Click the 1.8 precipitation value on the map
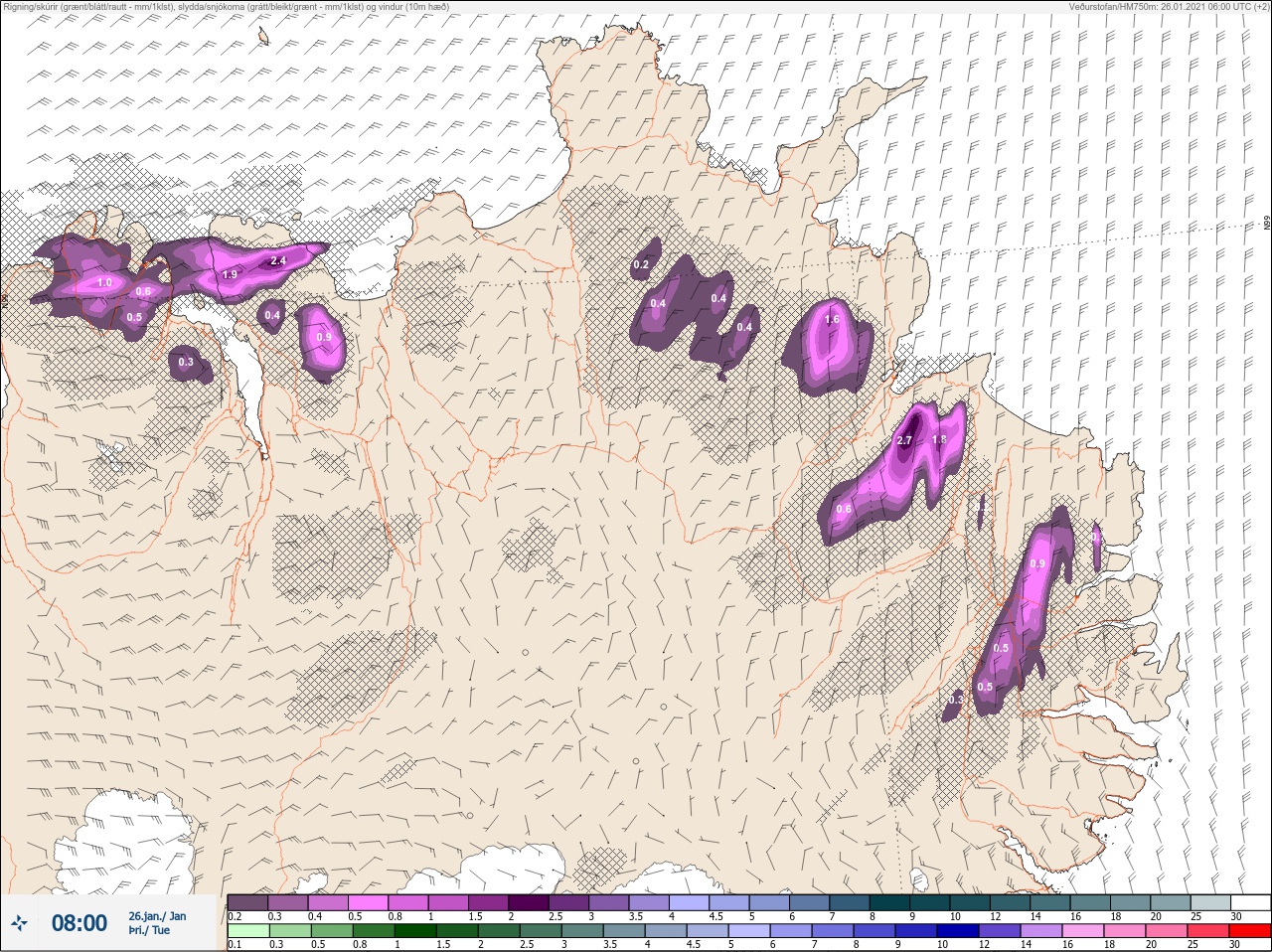 pyautogui.click(x=939, y=439)
